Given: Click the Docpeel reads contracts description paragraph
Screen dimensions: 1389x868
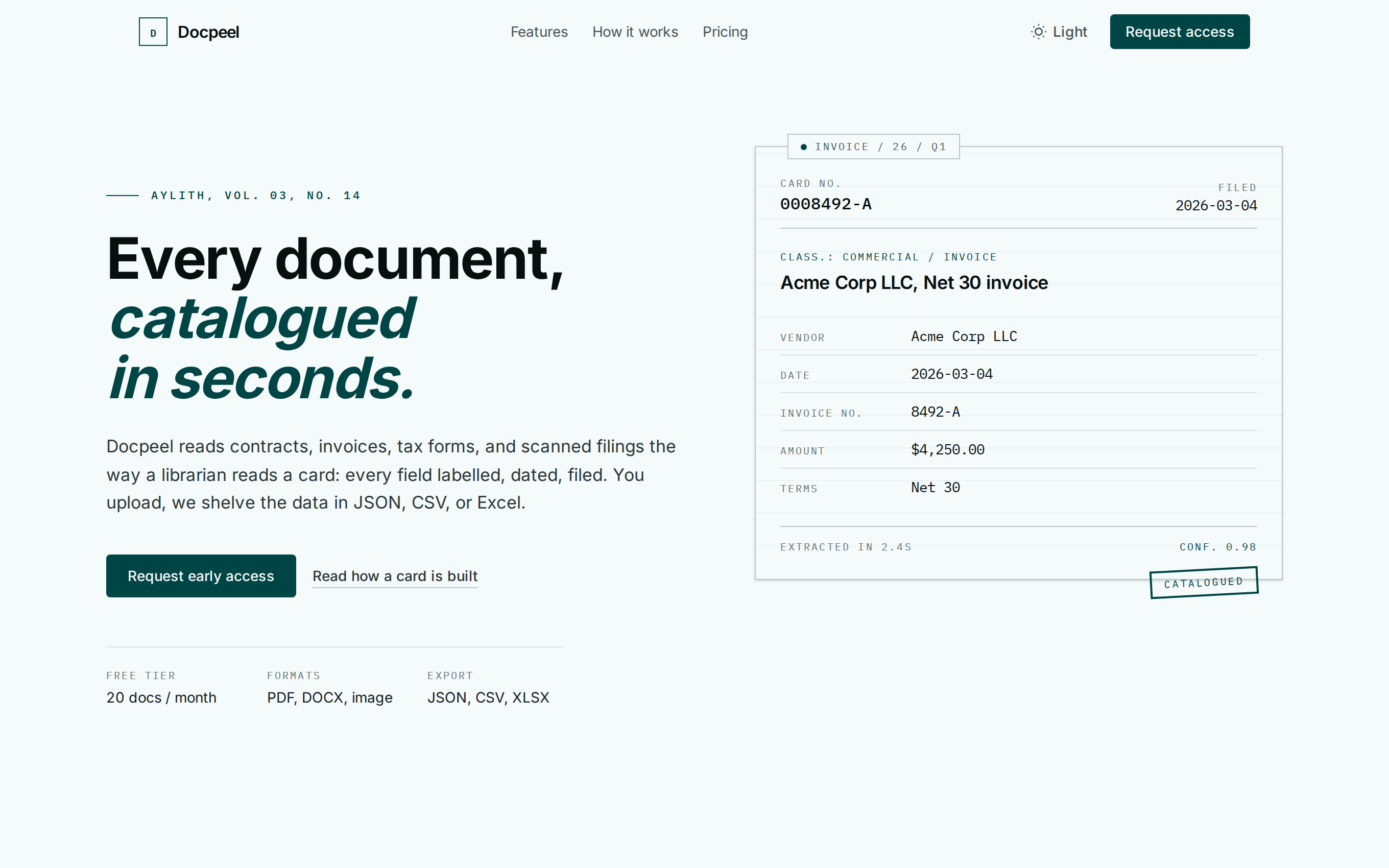Looking at the screenshot, I should click(391, 474).
